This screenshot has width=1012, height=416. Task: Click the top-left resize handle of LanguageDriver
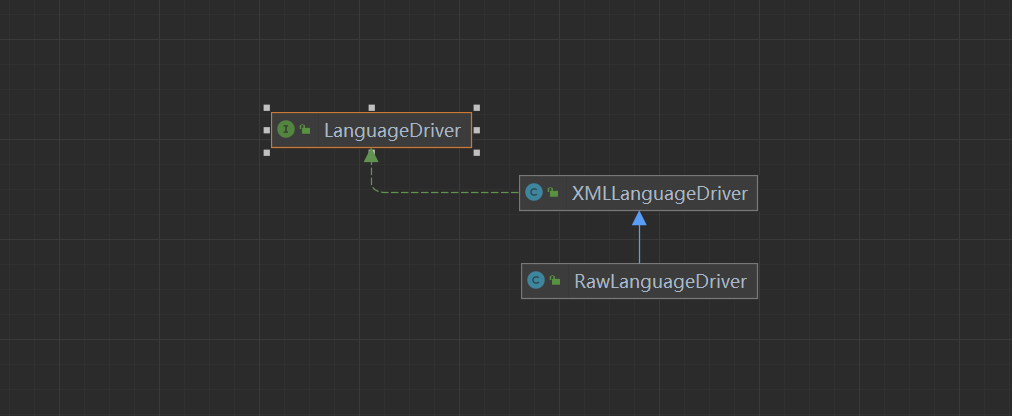click(x=267, y=107)
